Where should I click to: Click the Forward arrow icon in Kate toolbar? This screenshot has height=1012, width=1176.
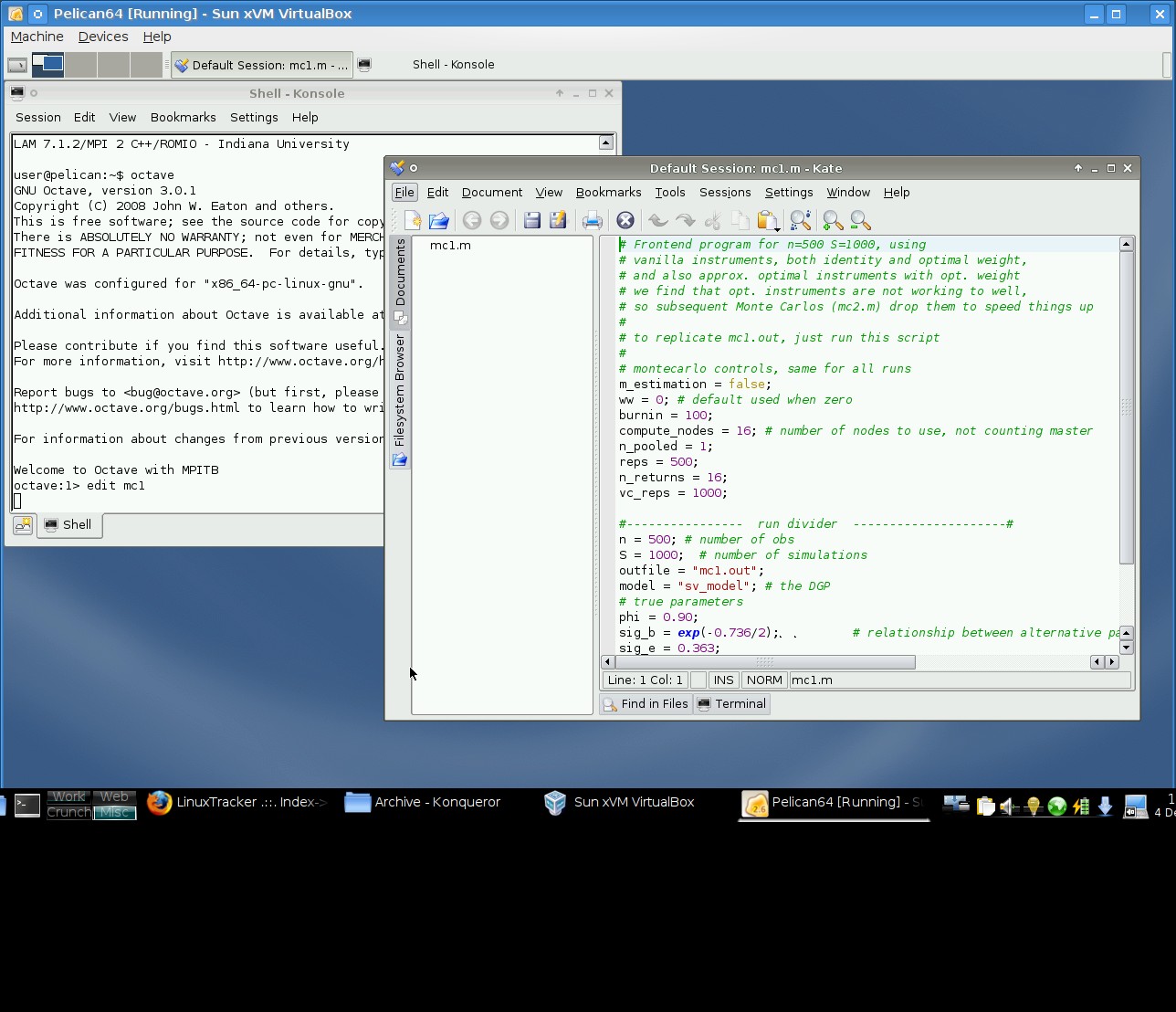pos(499,220)
